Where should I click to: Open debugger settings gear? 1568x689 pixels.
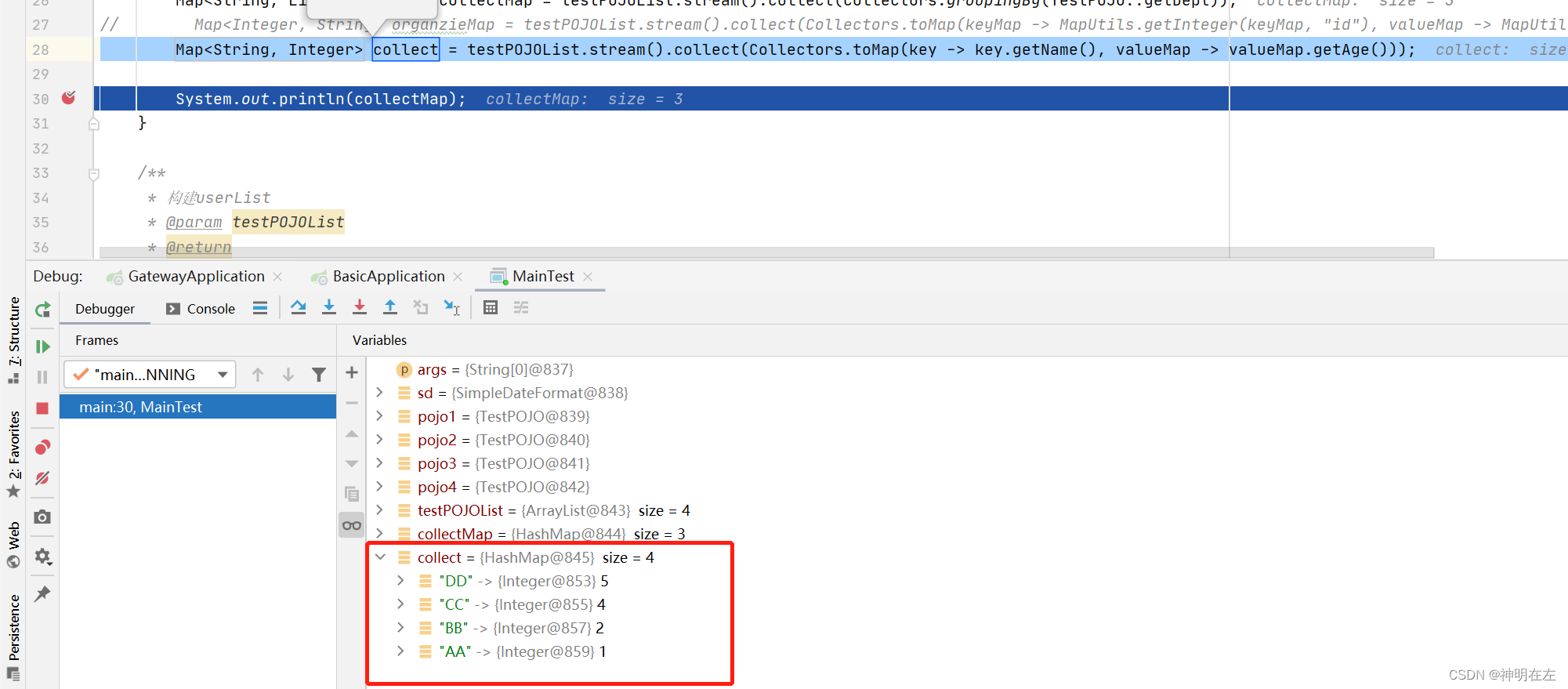pyautogui.click(x=42, y=557)
